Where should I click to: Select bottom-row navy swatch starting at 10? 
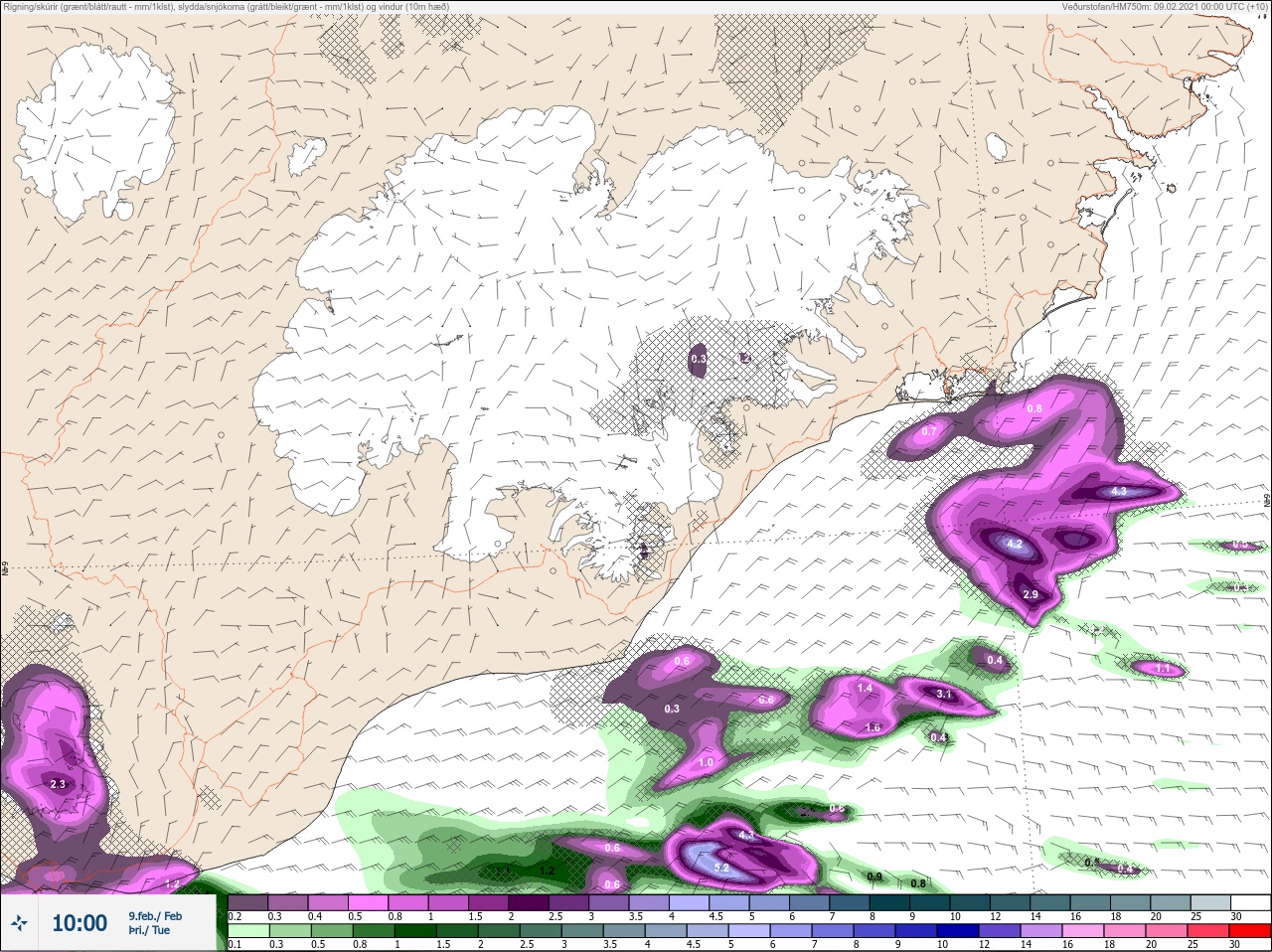[x=957, y=931]
